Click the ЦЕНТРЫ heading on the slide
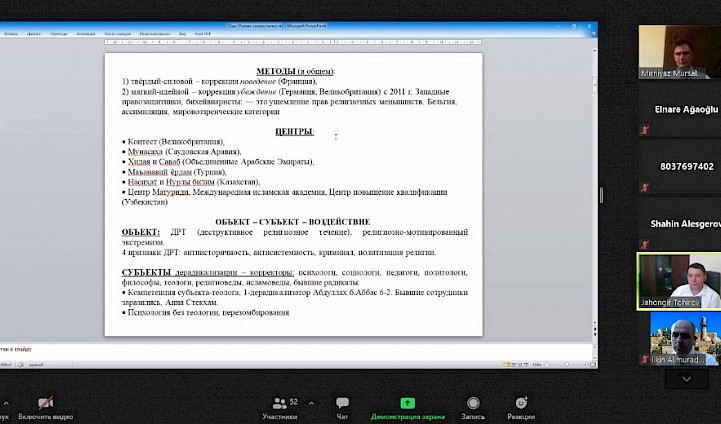Image resolution: width=721 pixels, height=424 pixels. 294,132
